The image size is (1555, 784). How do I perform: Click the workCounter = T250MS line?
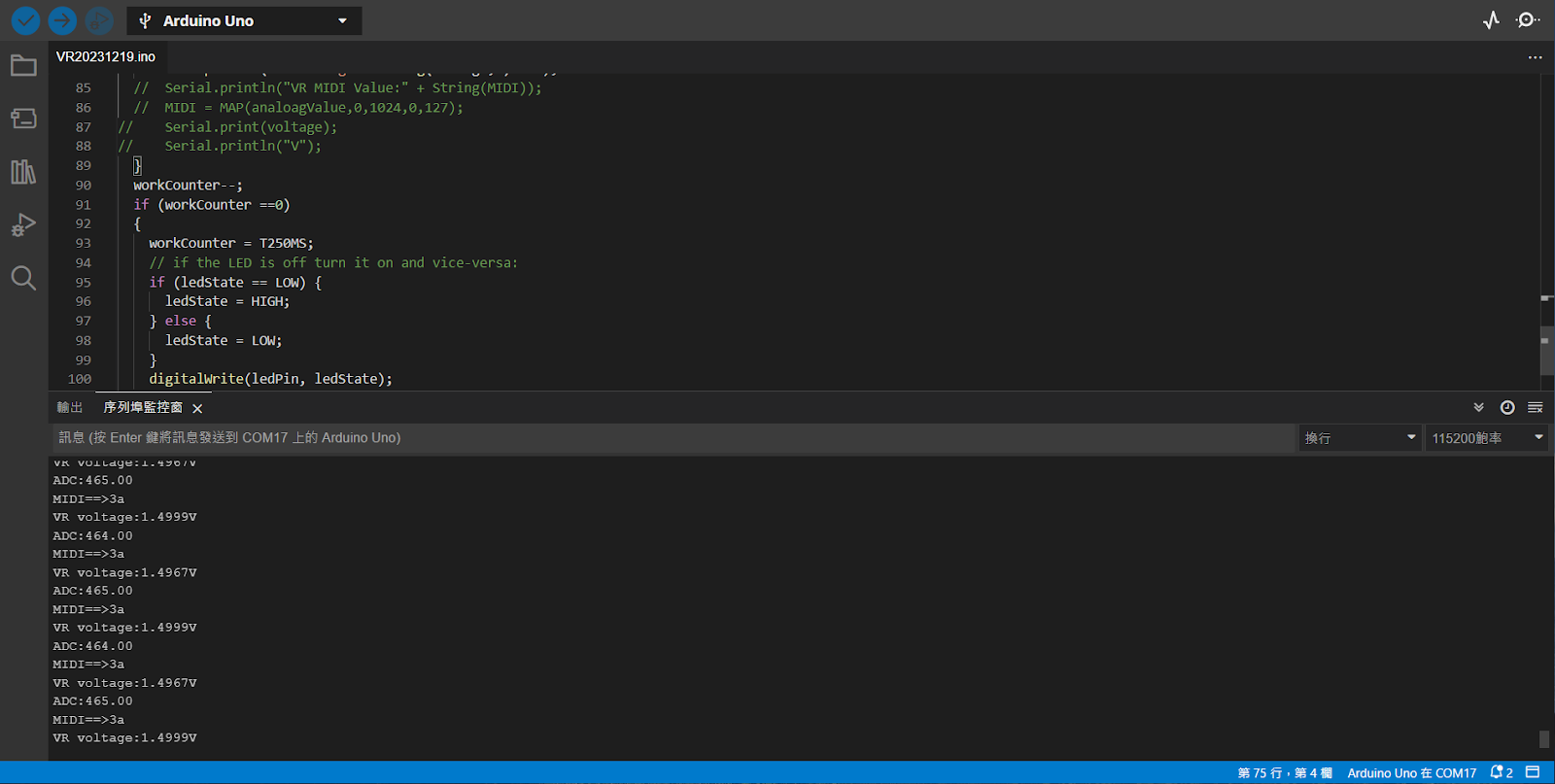[x=231, y=244]
